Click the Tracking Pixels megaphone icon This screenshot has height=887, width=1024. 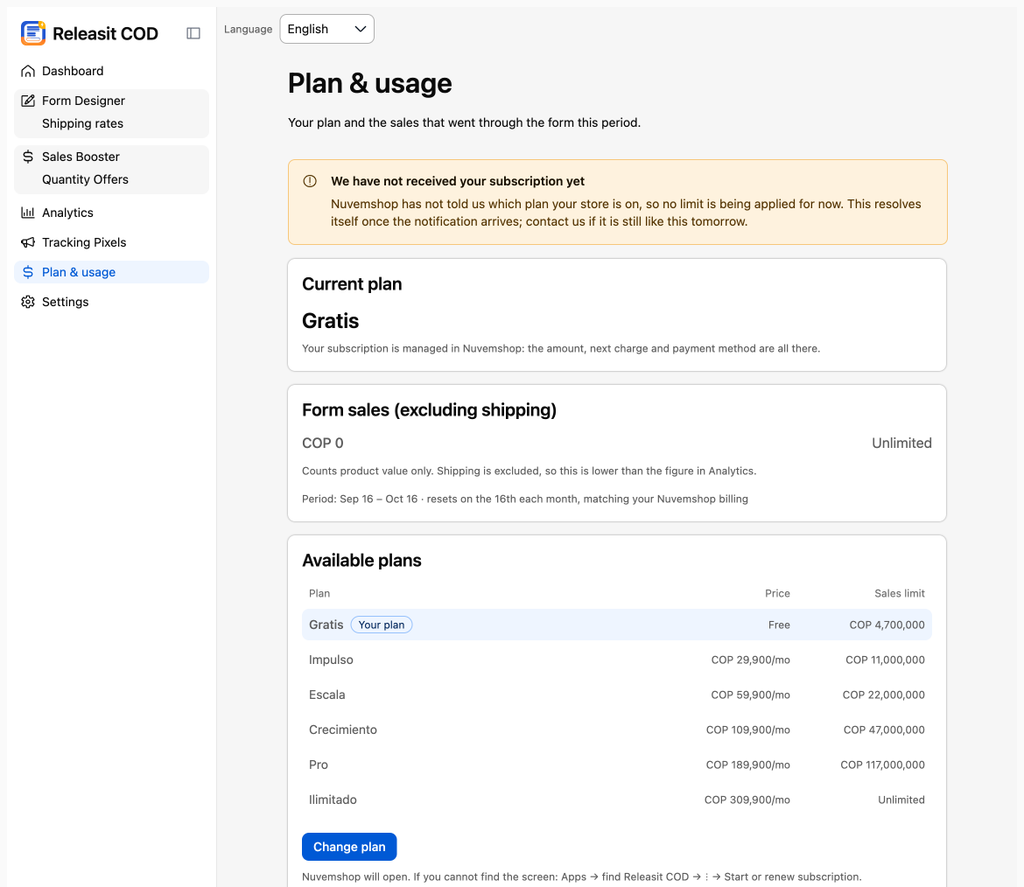point(27,242)
